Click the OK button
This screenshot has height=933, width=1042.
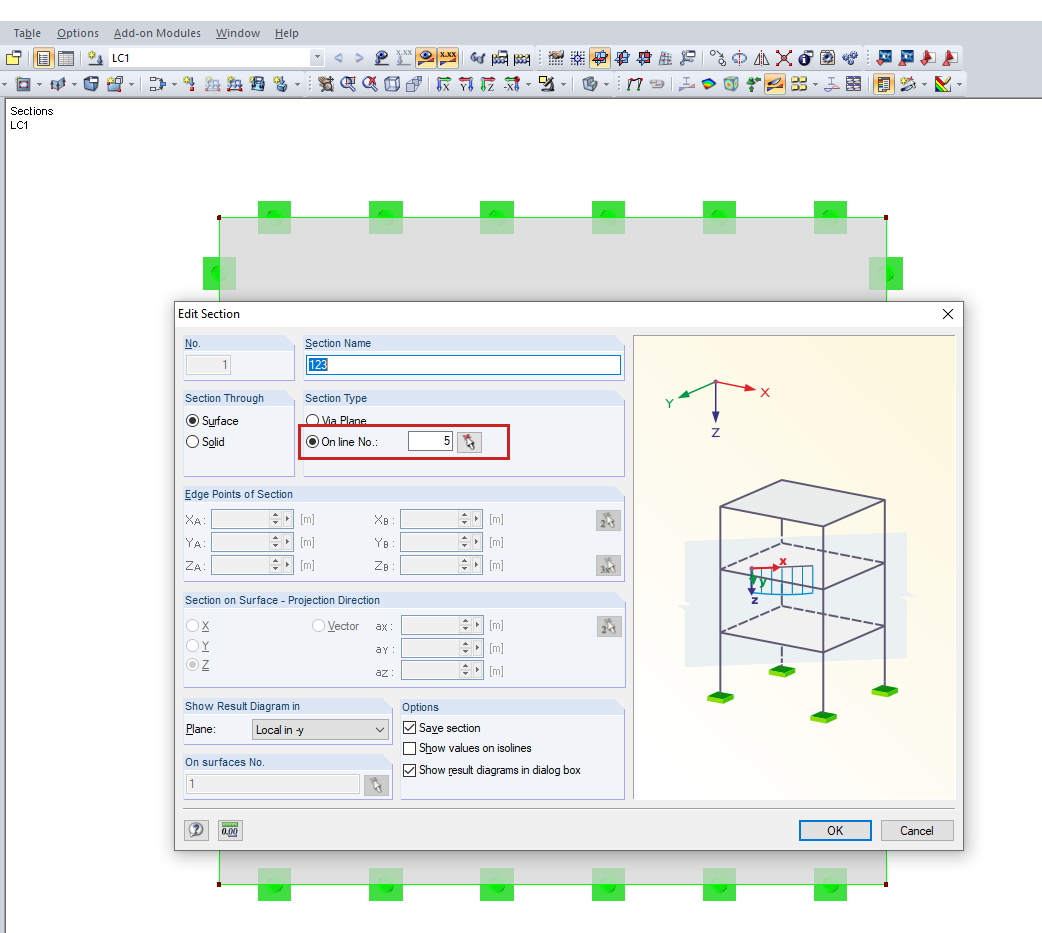835,830
